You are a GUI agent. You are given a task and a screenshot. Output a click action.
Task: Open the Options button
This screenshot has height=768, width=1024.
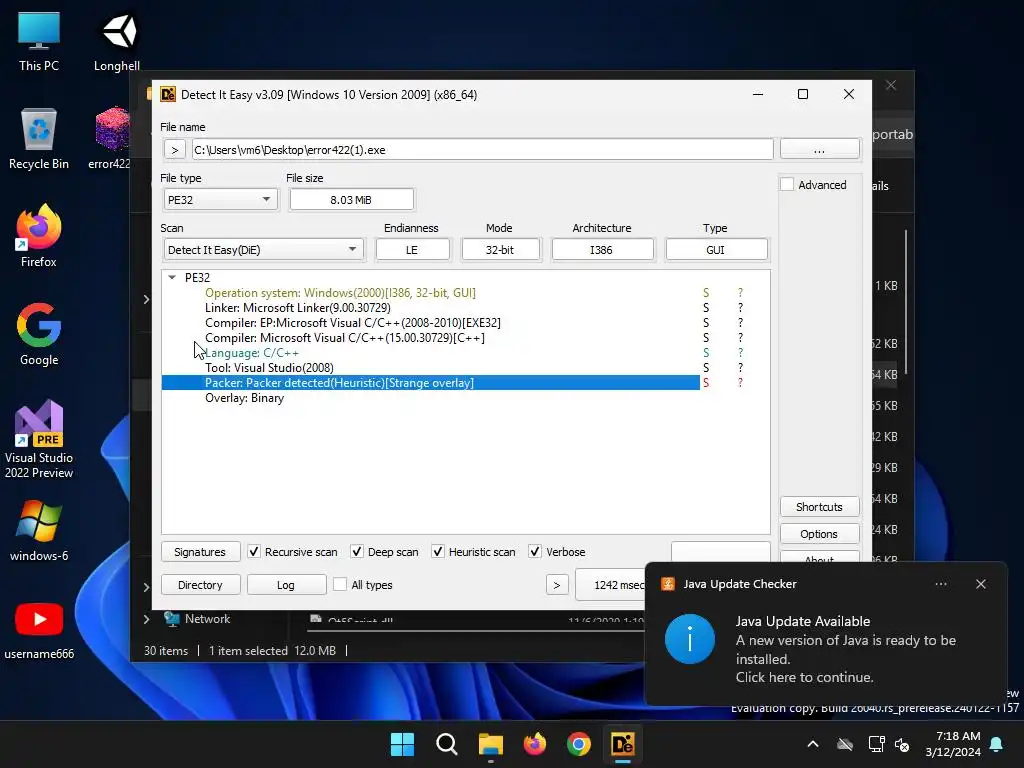tap(819, 534)
